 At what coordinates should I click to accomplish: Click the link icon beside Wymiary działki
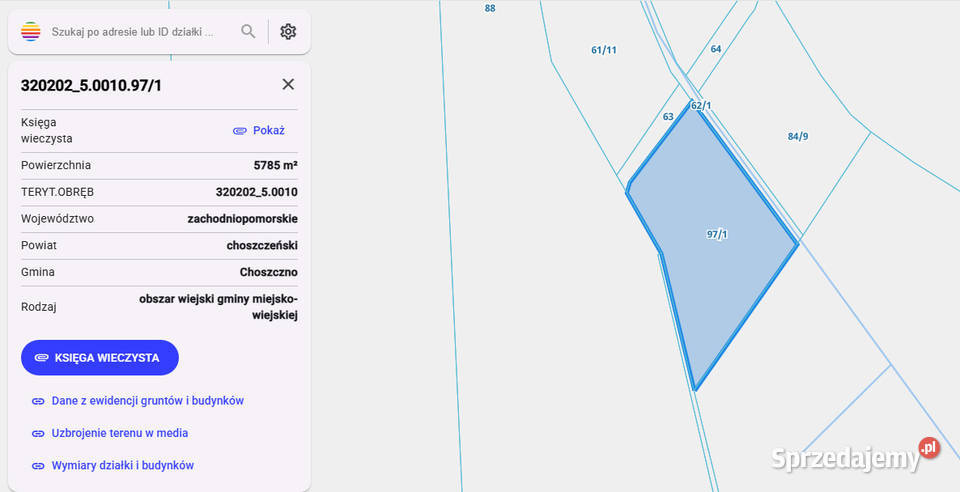point(38,466)
